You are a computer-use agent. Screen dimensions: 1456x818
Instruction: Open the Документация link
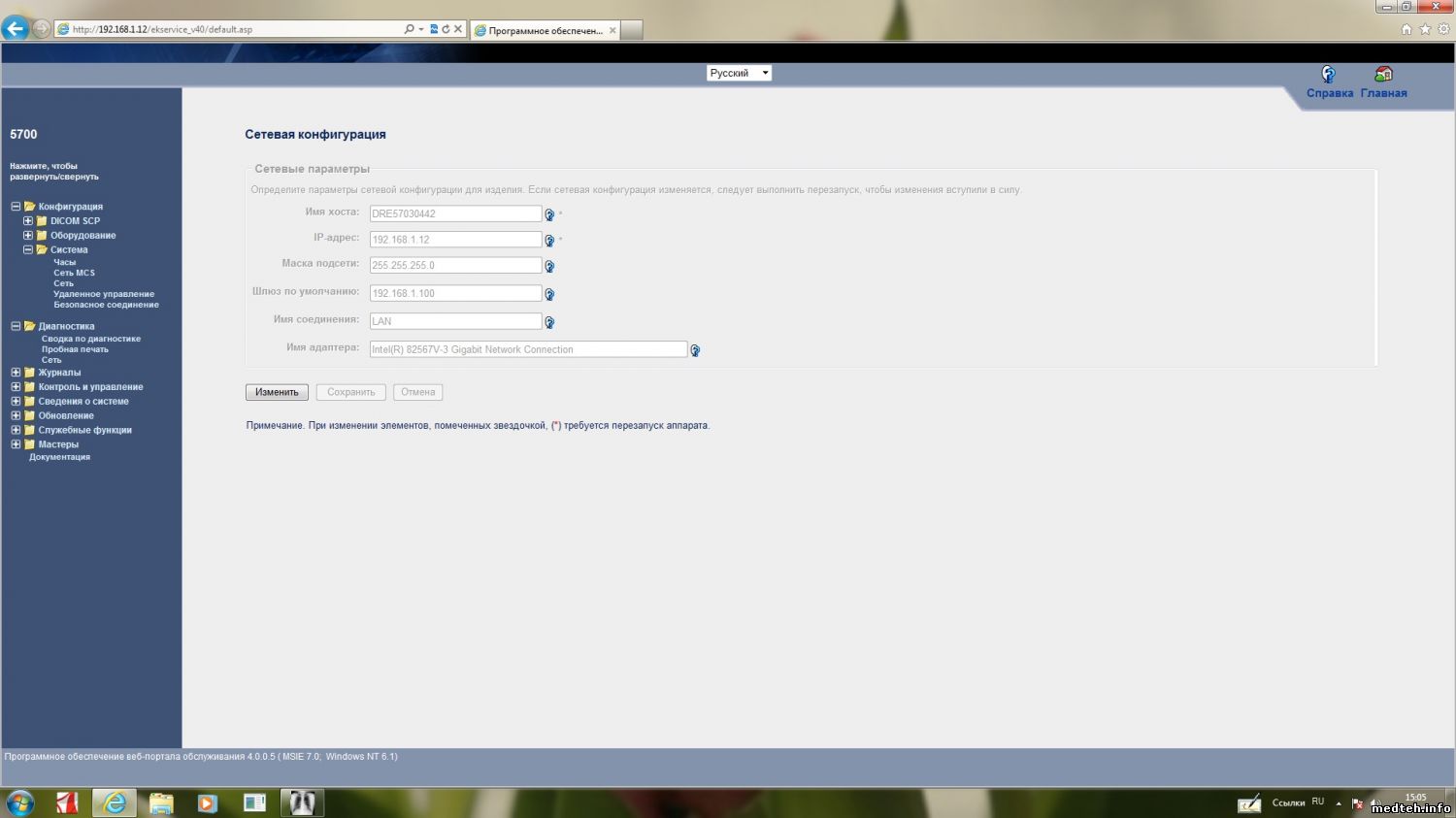(59, 457)
